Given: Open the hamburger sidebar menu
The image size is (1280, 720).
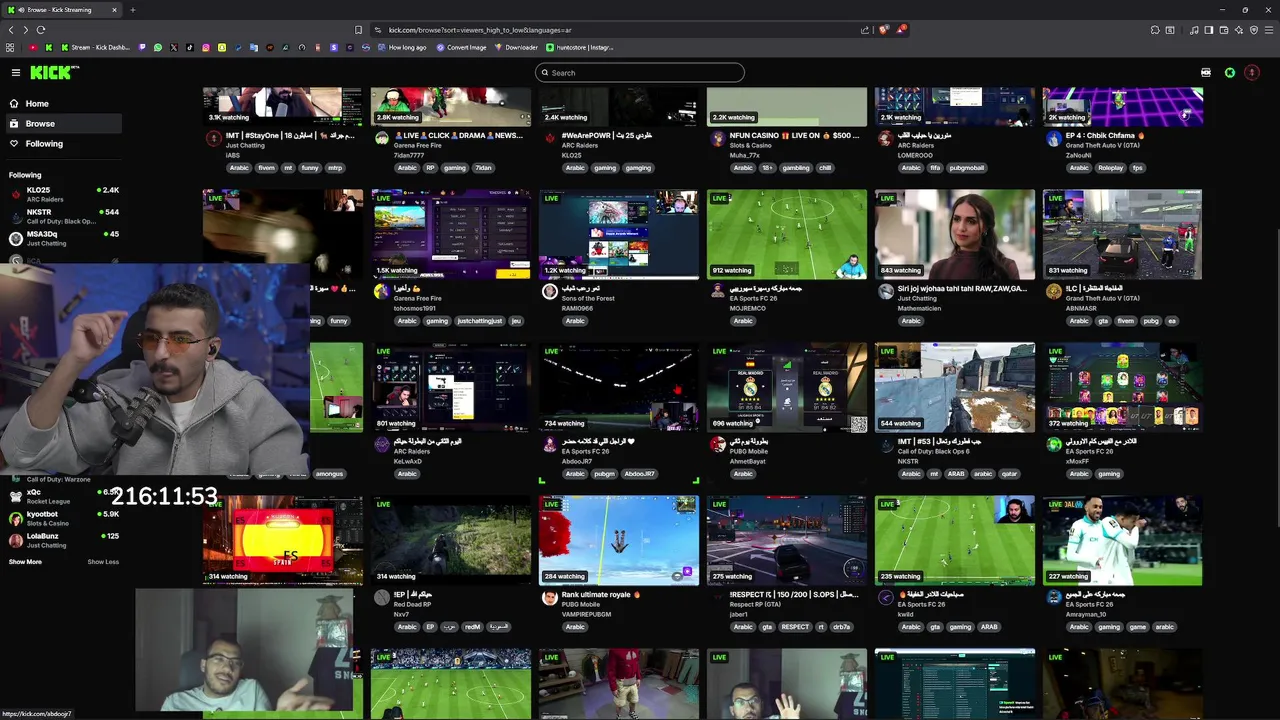Looking at the screenshot, I should 15,72.
